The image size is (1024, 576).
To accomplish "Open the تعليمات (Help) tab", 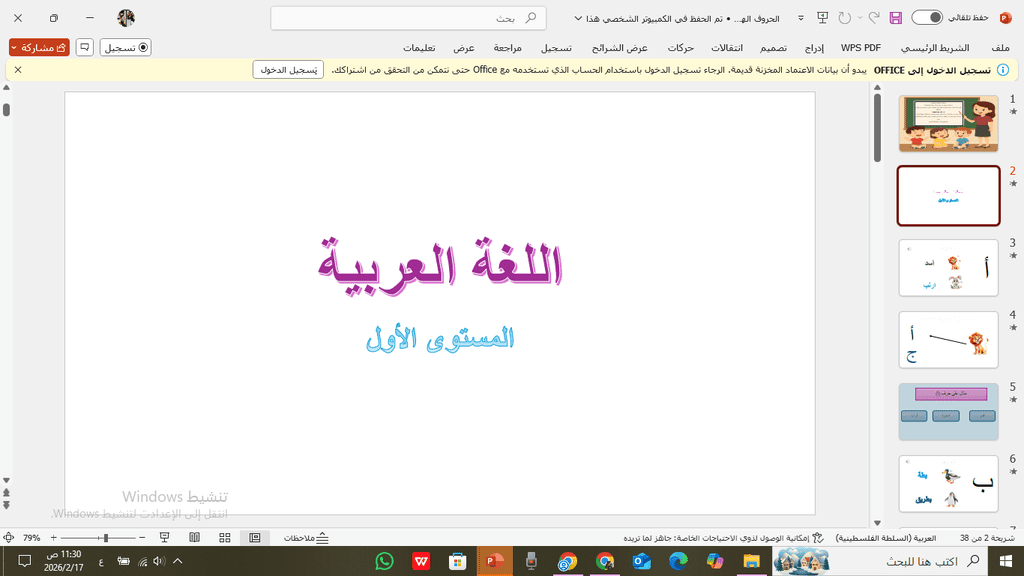I will pos(419,48).
